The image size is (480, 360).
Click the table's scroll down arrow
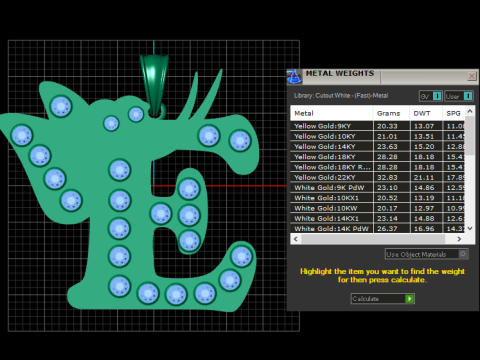click(470, 228)
